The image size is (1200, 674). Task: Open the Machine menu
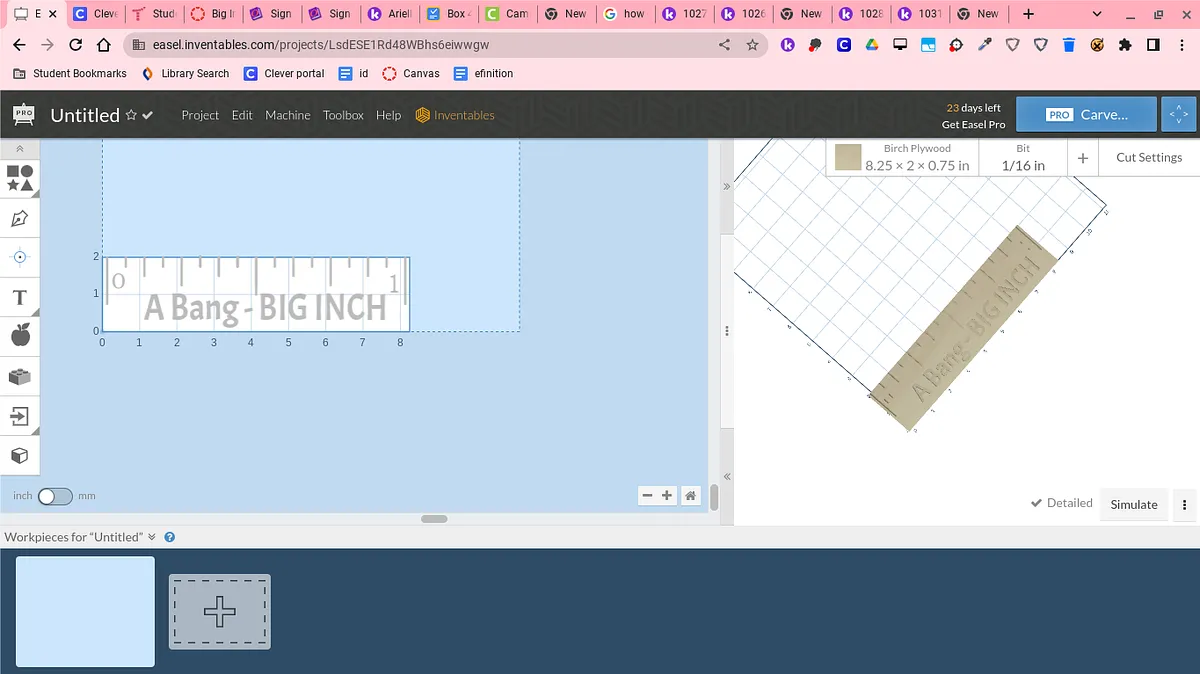pyautogui.click(x=287, y=115)
